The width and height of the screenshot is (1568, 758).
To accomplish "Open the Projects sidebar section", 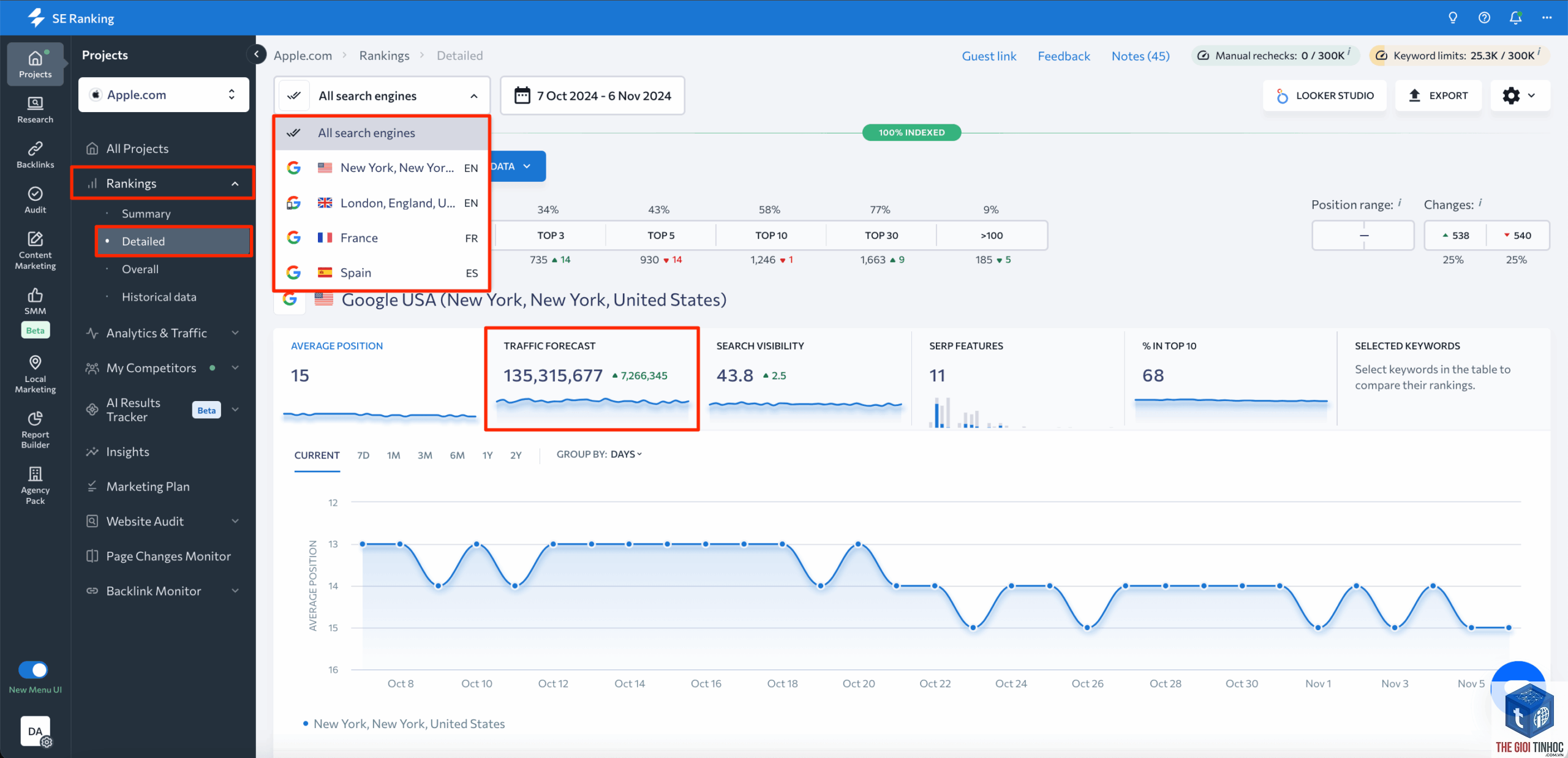I will pos(35,64).
